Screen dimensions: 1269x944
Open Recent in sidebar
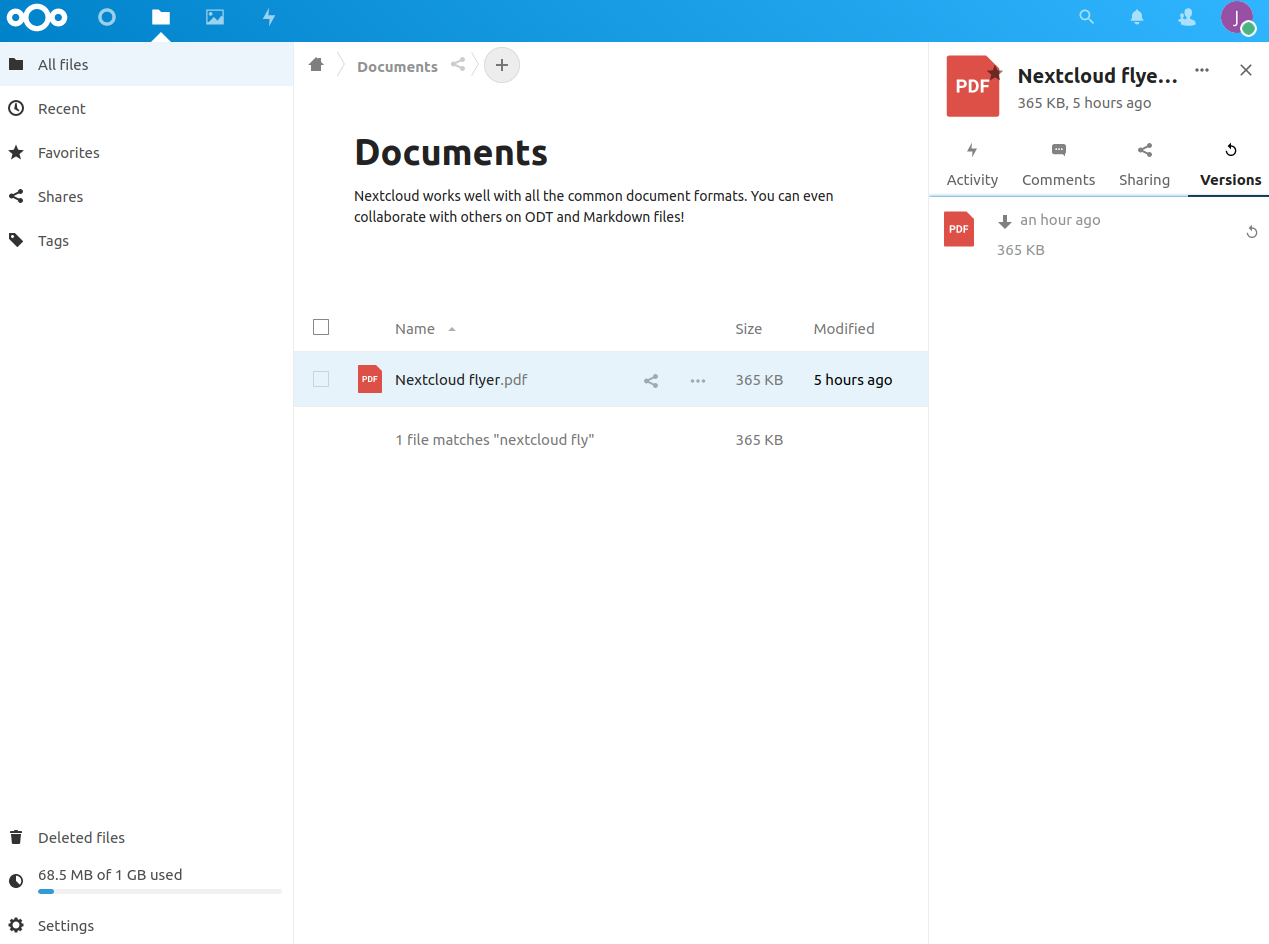pos(146,108)
